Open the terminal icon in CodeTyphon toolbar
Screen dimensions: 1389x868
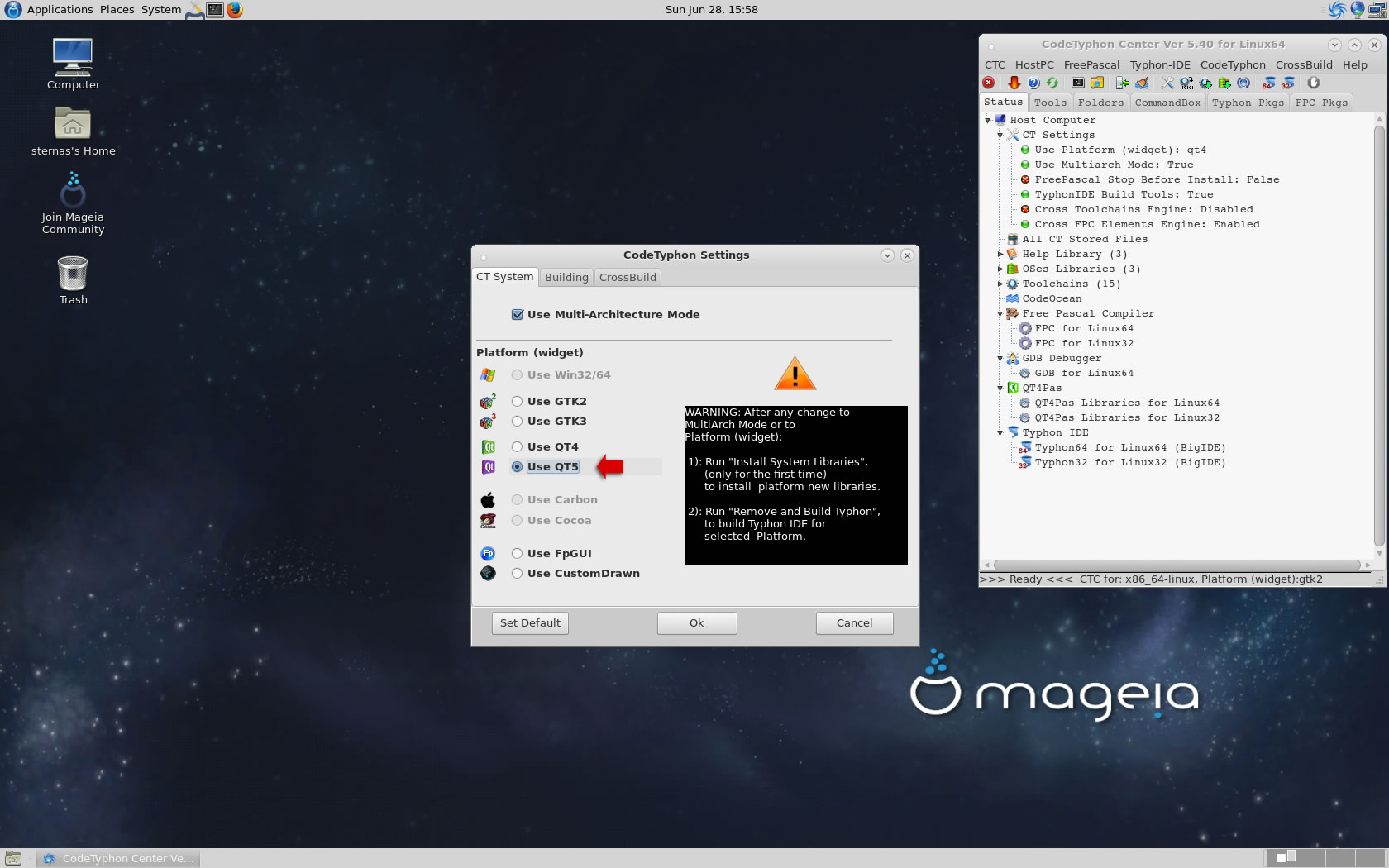click(1077, 83)
